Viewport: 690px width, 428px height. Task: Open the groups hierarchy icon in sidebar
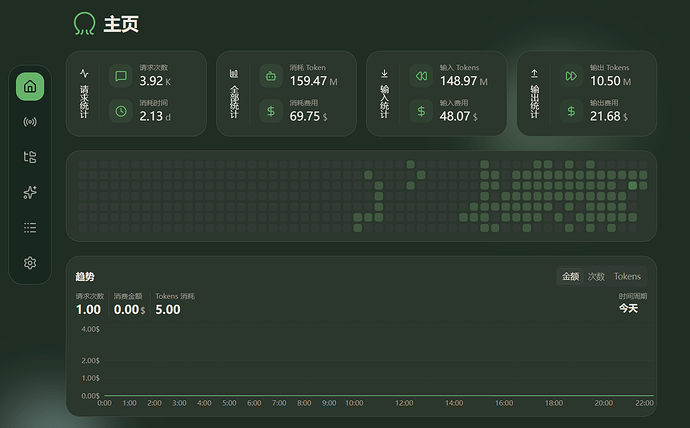[x=30, y=157]
